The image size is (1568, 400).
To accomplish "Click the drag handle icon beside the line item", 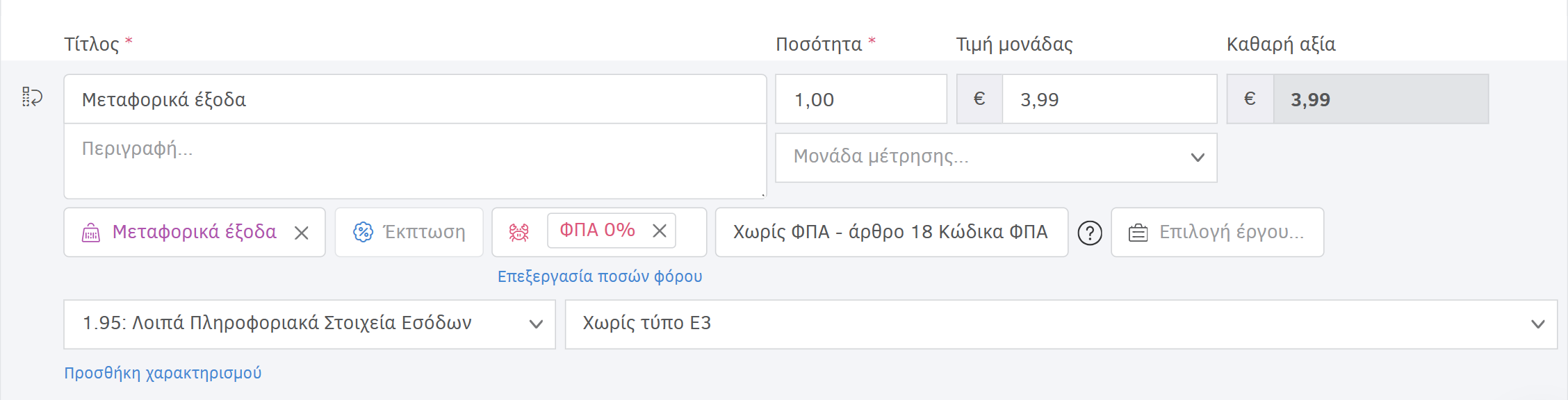I will click(29, 96).
